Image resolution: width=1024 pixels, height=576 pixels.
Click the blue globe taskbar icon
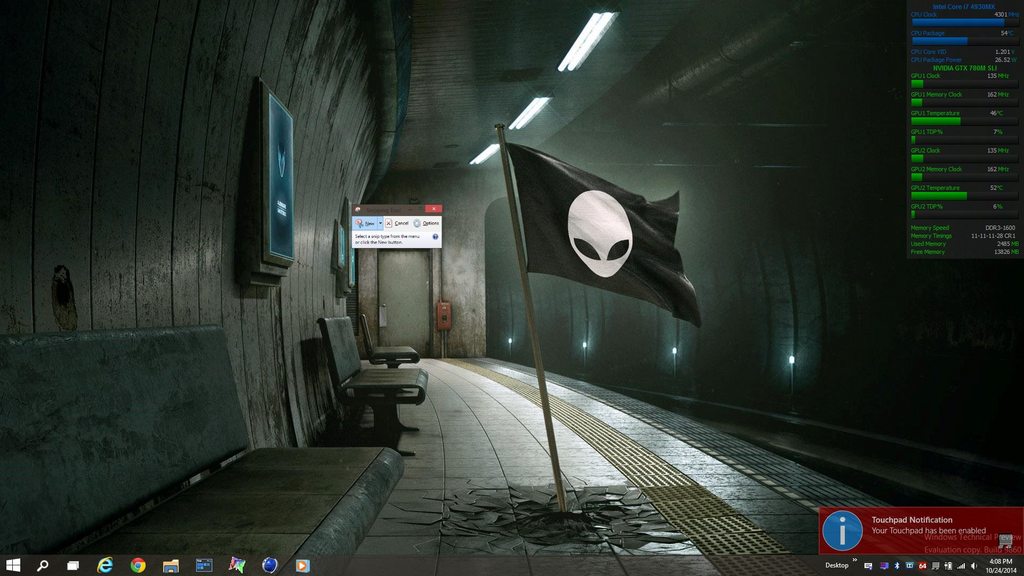270,565
